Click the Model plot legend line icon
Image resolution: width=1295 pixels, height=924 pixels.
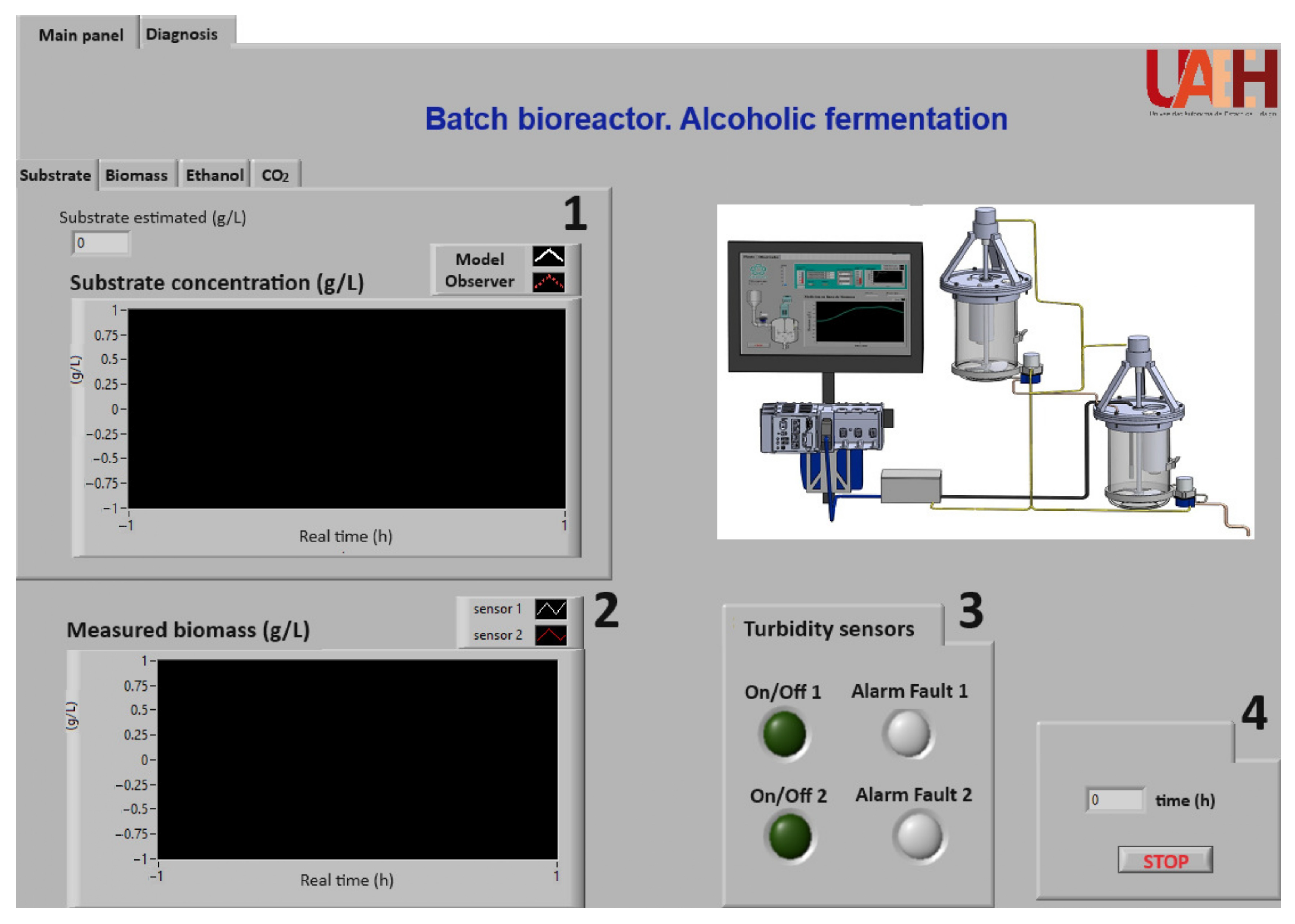[548, 256]
